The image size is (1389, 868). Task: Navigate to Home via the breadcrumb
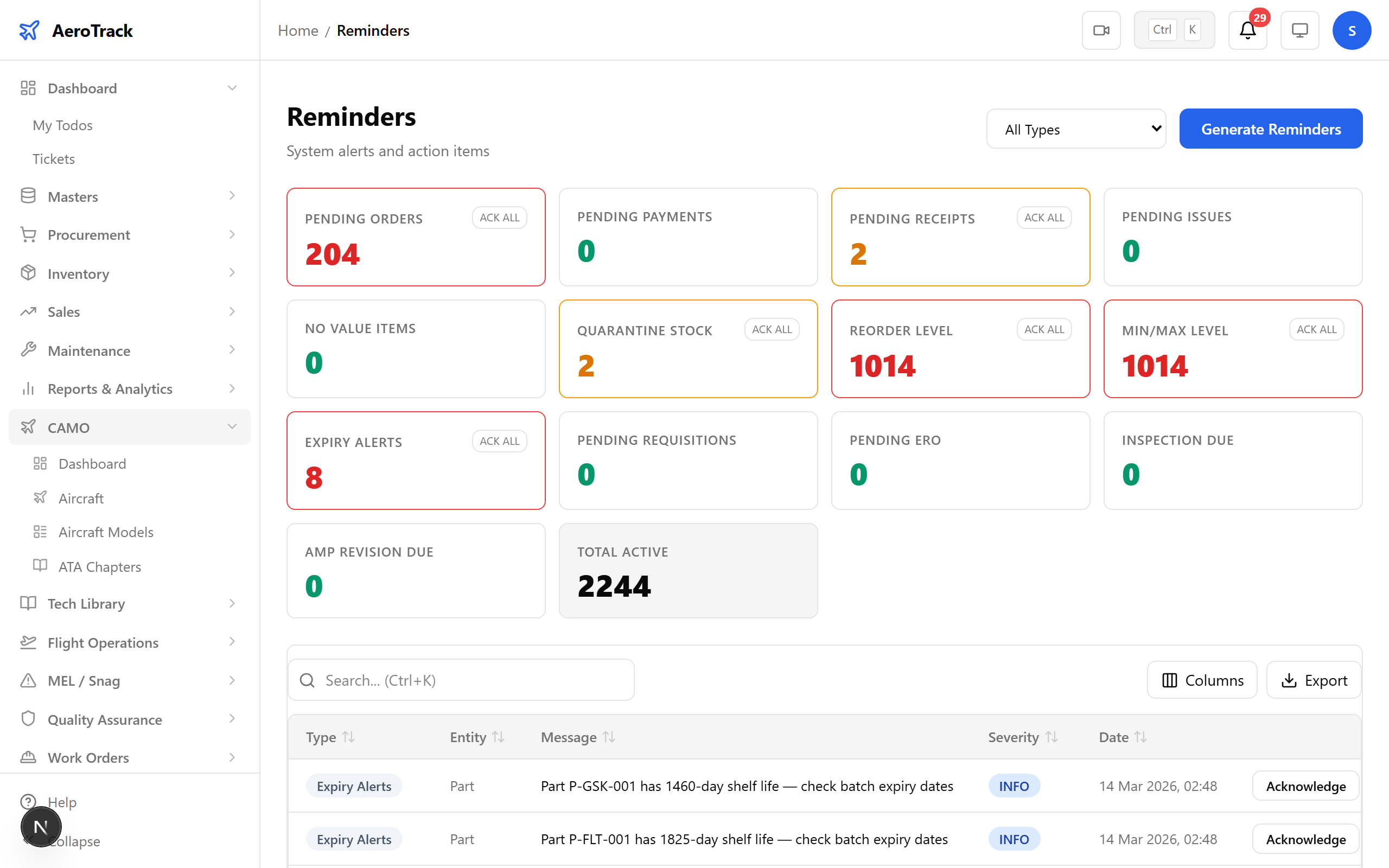tap(297, 30)
